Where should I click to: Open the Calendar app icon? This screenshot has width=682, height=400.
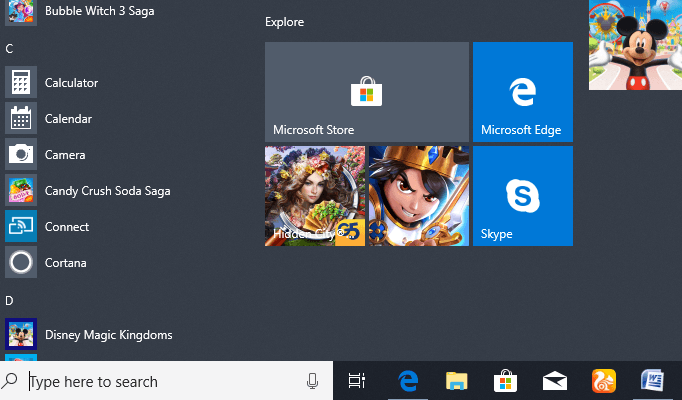21,118
